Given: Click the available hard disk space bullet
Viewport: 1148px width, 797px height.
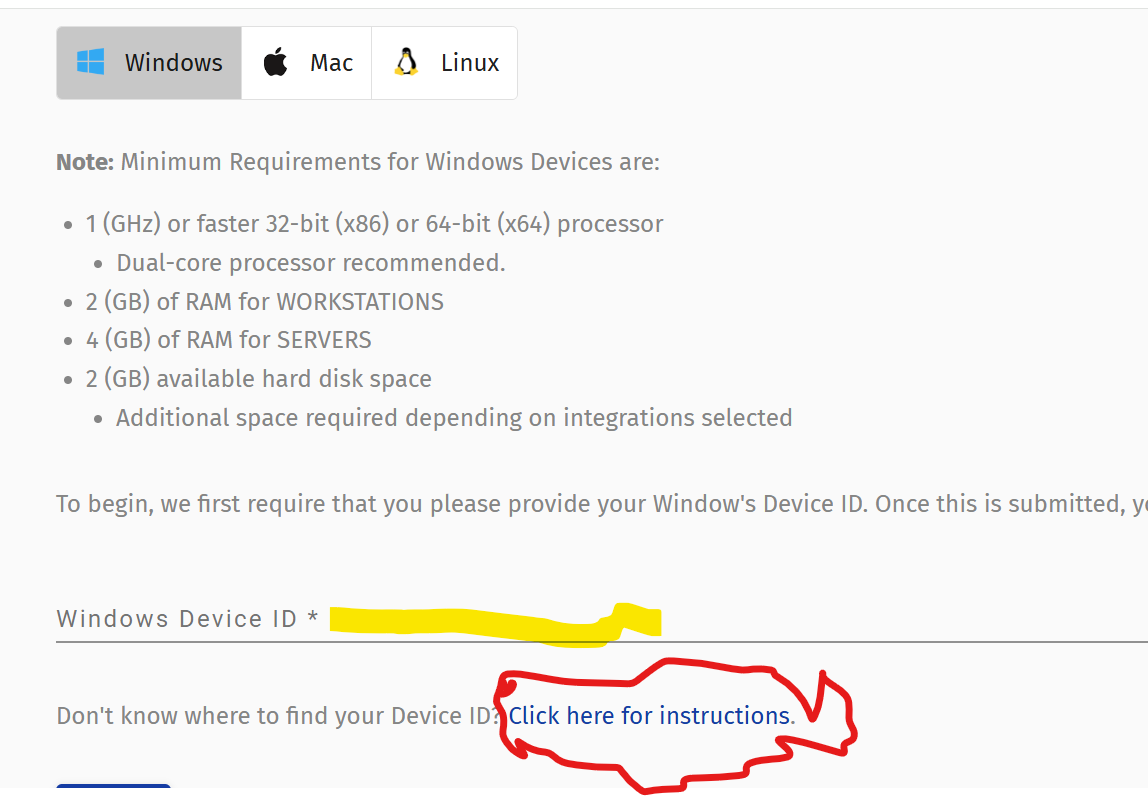Looking at the screenshot, I should coord(259,379).
